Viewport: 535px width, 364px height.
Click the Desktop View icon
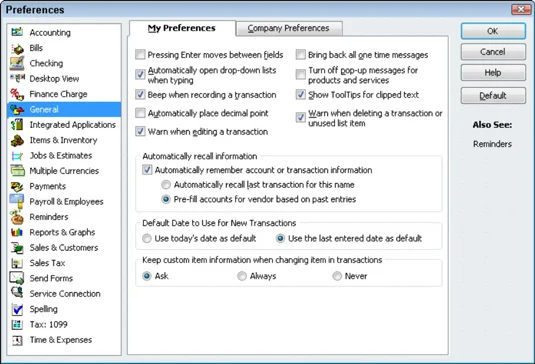pyautogui.click(x=17, y=78)
